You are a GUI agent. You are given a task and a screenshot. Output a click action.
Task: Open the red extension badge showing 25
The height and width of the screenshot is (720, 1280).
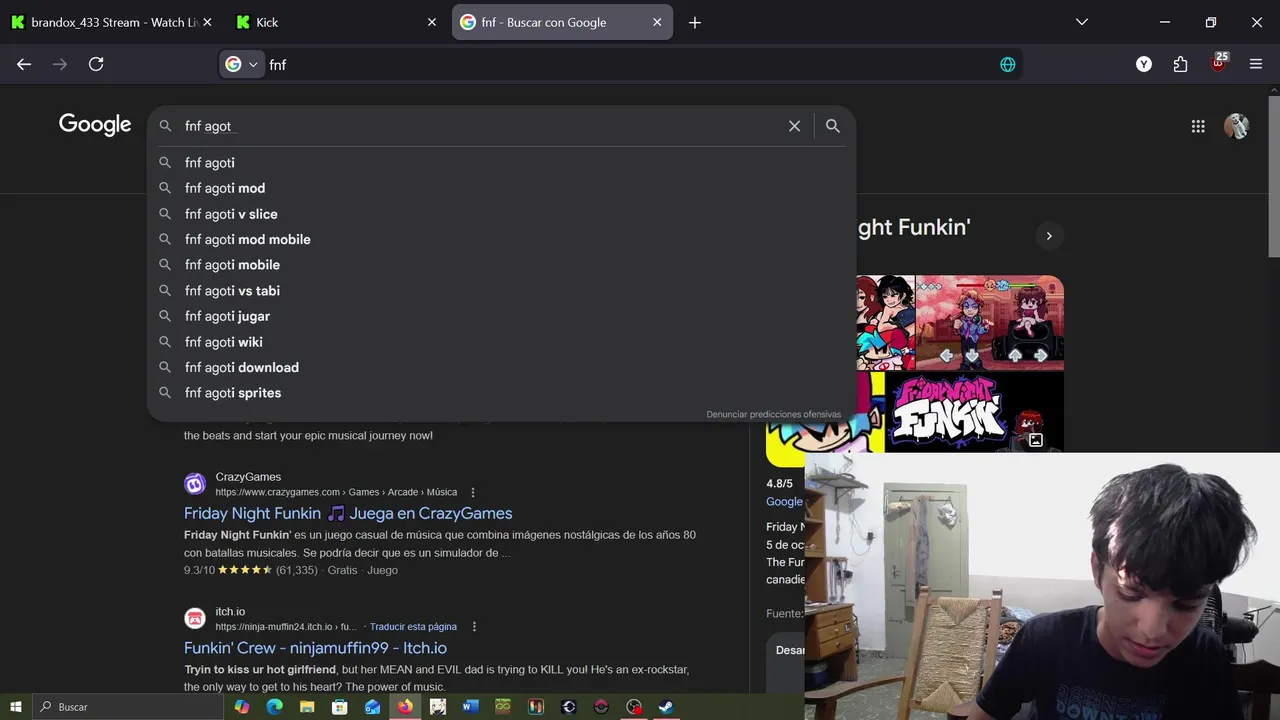click(1218, 63)
